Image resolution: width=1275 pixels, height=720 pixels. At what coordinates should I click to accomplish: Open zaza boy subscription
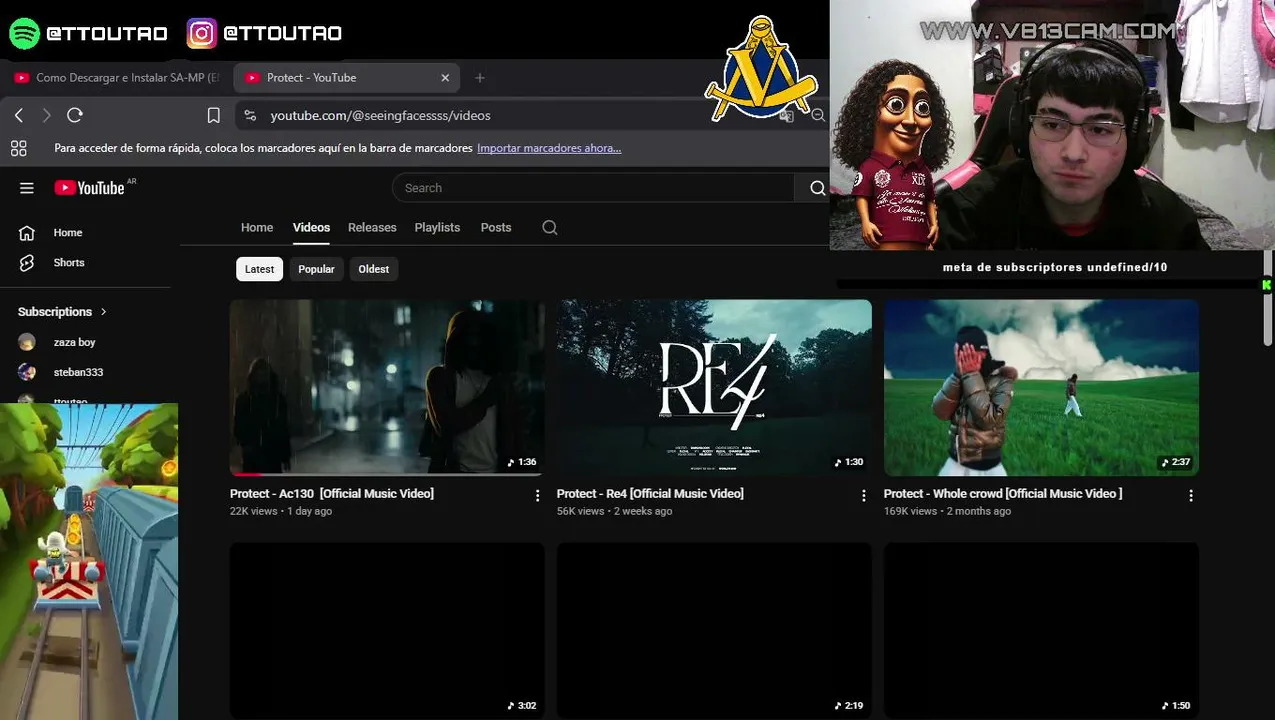[x=75, y=342]
